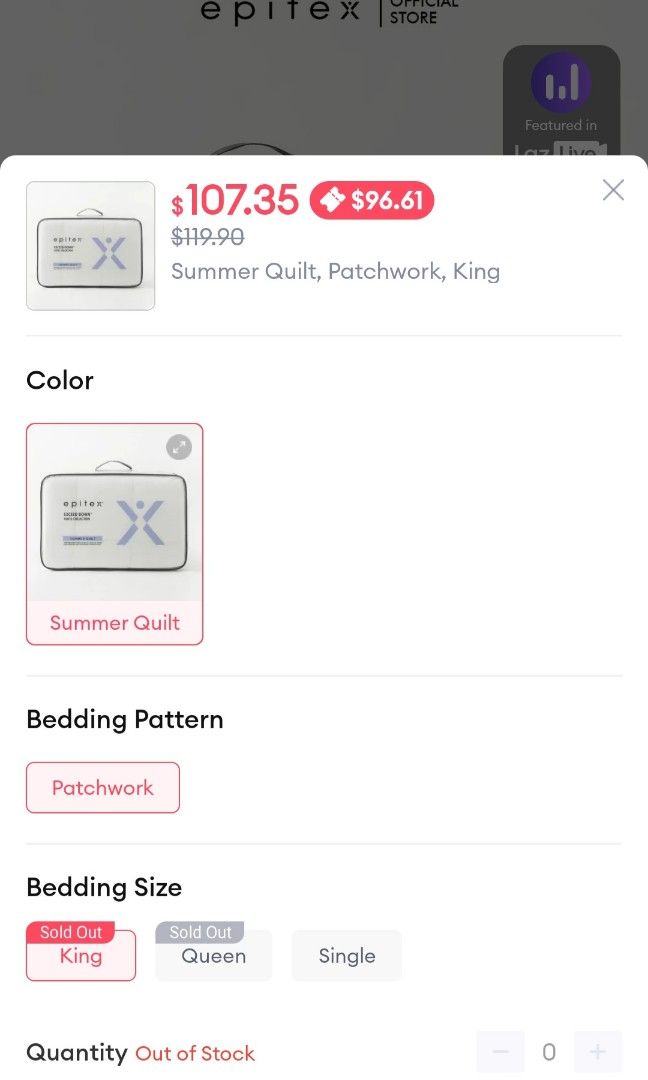Image resolution: width=648 pixels, height=1080 pixels.
Task: Click the strikethrough $119.90 original price
Action: (x=206, y=237)
